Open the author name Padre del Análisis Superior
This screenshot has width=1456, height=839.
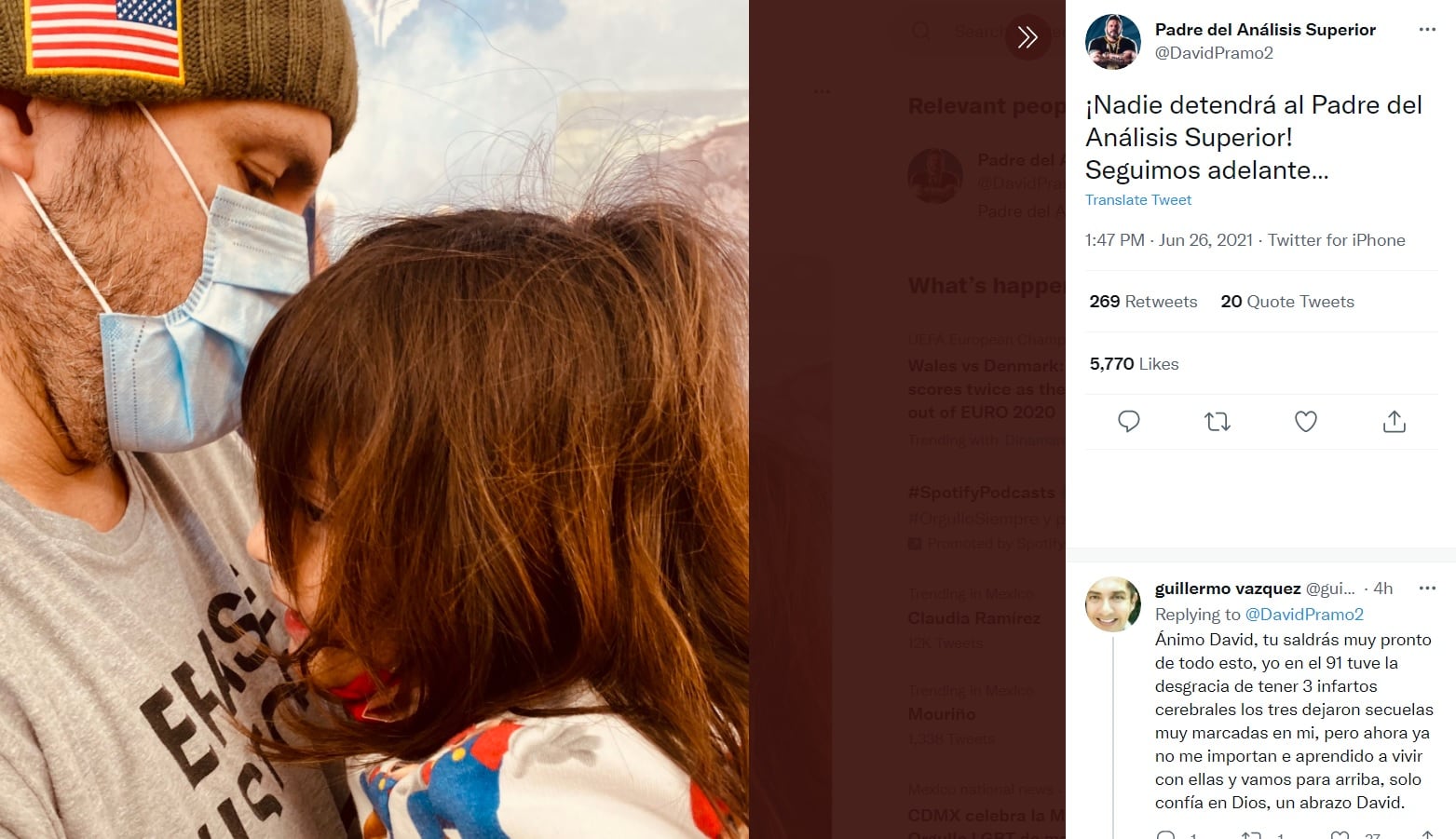pos(1264,30)
